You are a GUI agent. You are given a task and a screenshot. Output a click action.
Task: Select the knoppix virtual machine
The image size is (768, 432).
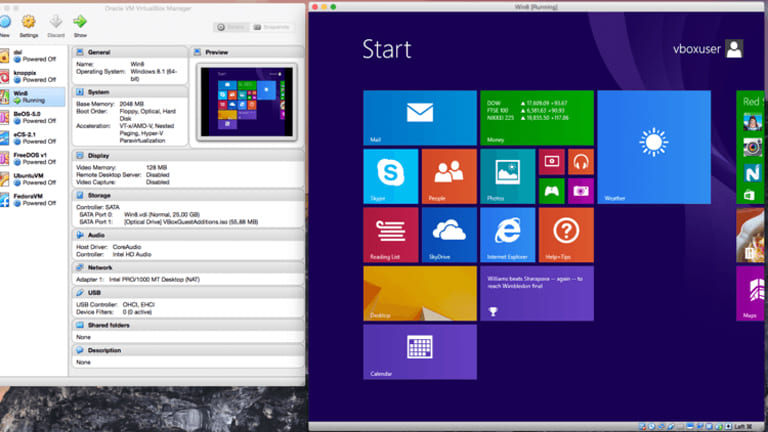(x=32, y=76)
